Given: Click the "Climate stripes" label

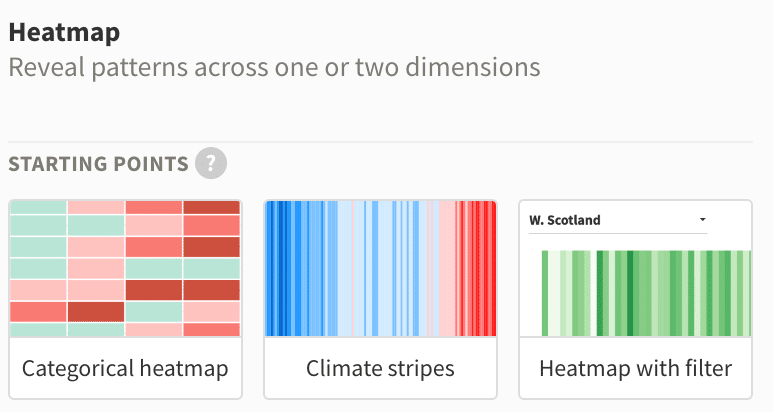Looking at the screenshot, I should point(381,369).
